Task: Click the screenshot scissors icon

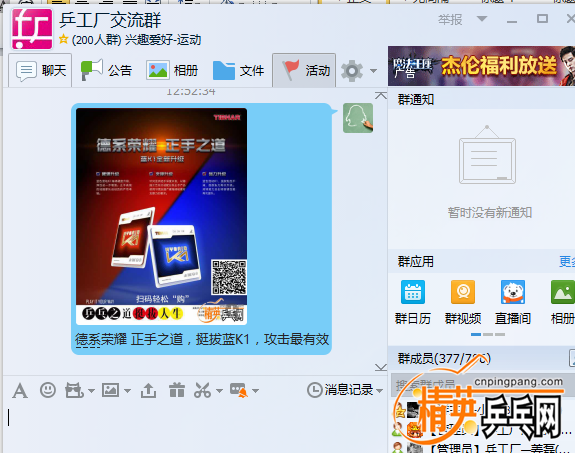Action: pos(202,390)
